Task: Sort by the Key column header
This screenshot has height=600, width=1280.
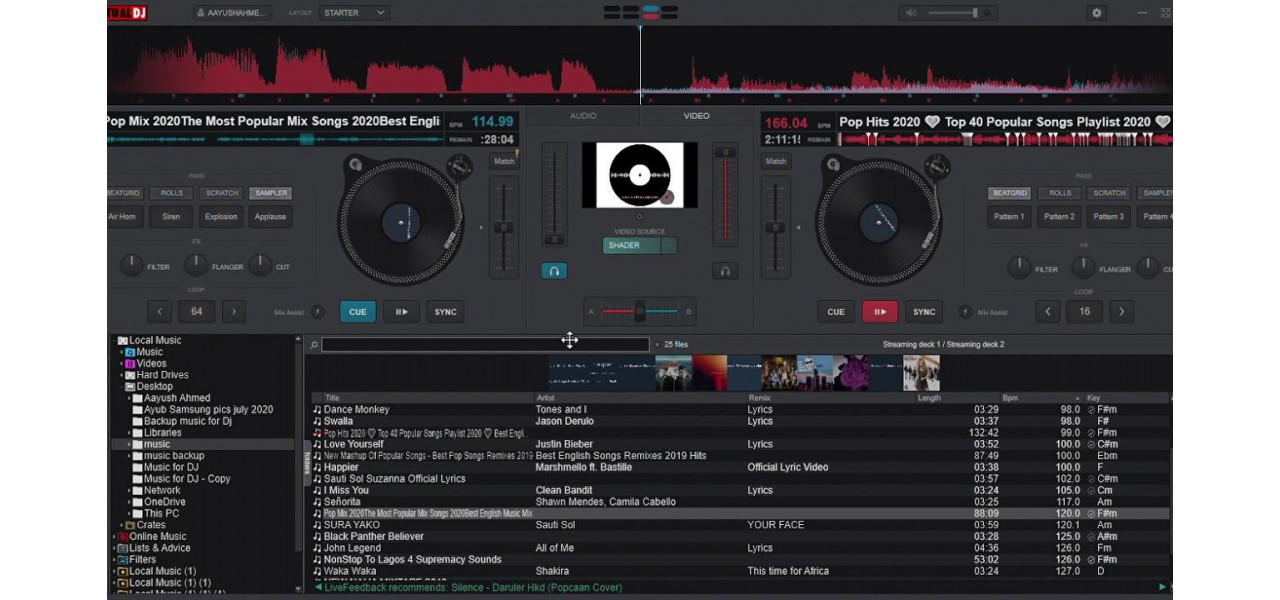Action: pyautogui.click(x=1093, y=398)
